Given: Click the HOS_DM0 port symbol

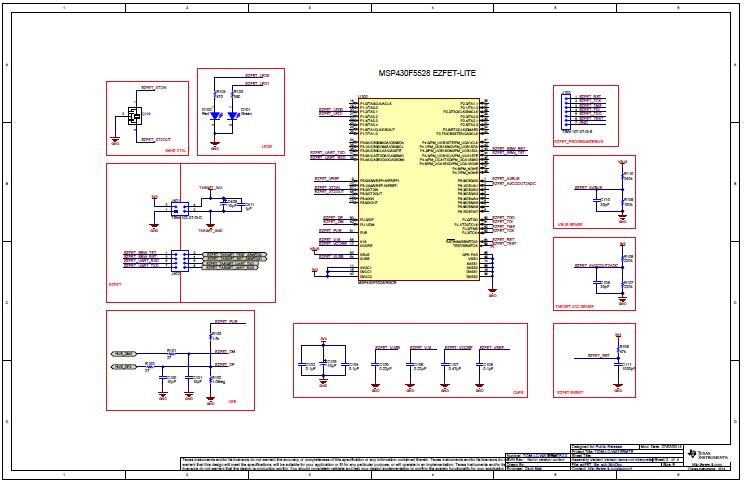Looking at the screenshot, I should coord(124,354).
